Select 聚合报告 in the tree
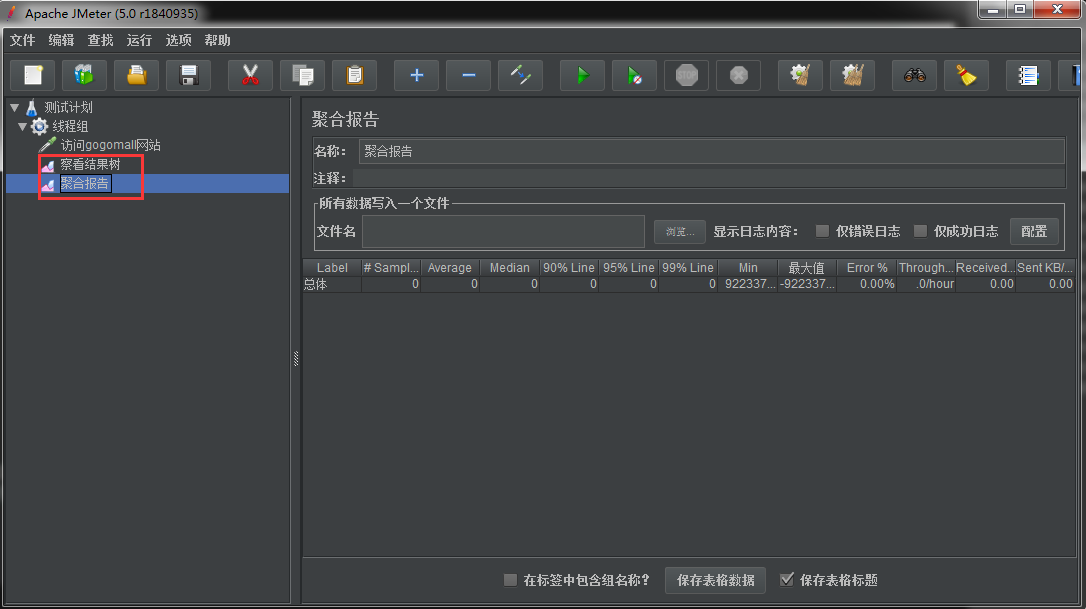This screenshot has height=609, width=1086. 84,184
